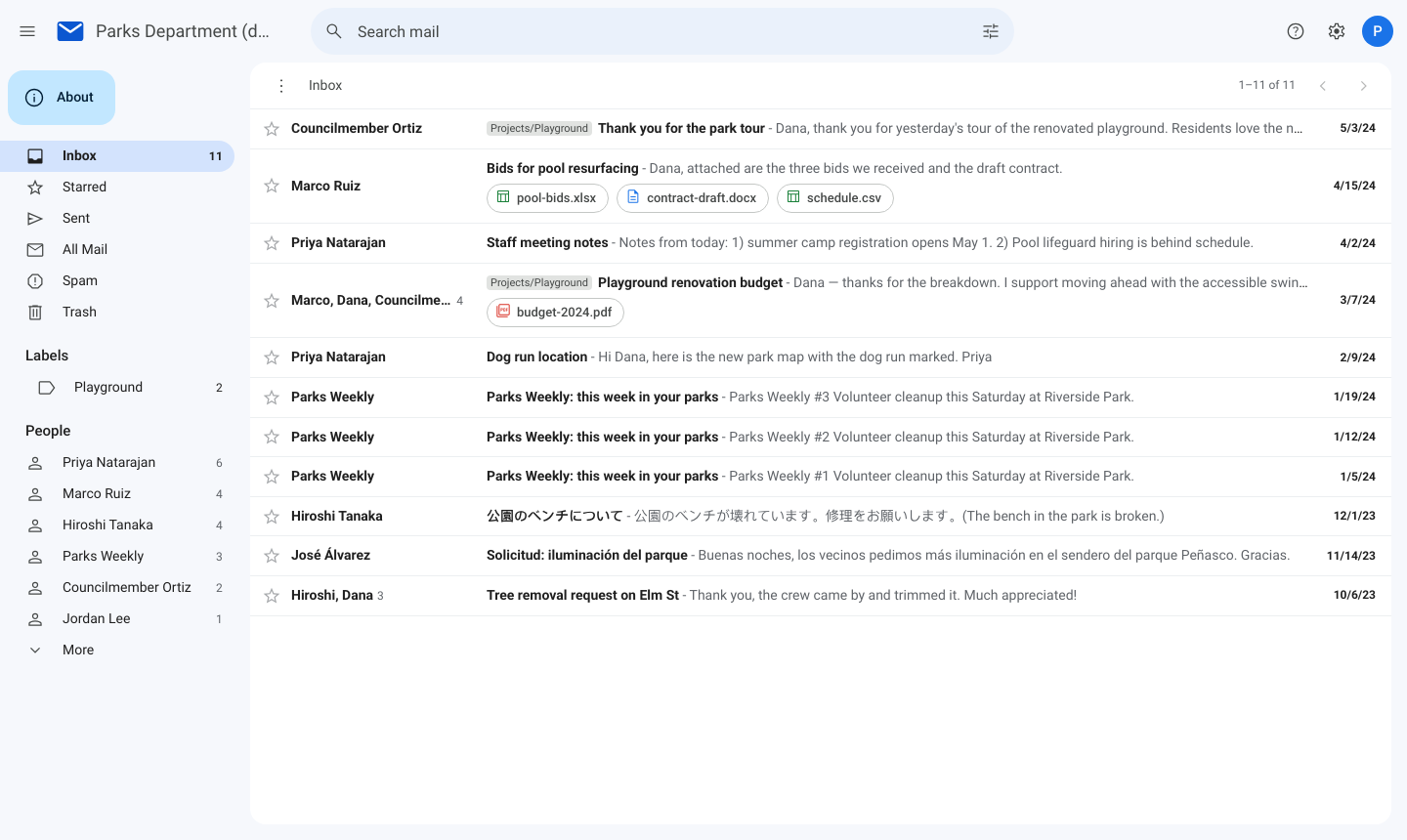Screen dimensions: 1407x840
Task: Open All Mail folder
Action: click(x=117, y=250)
